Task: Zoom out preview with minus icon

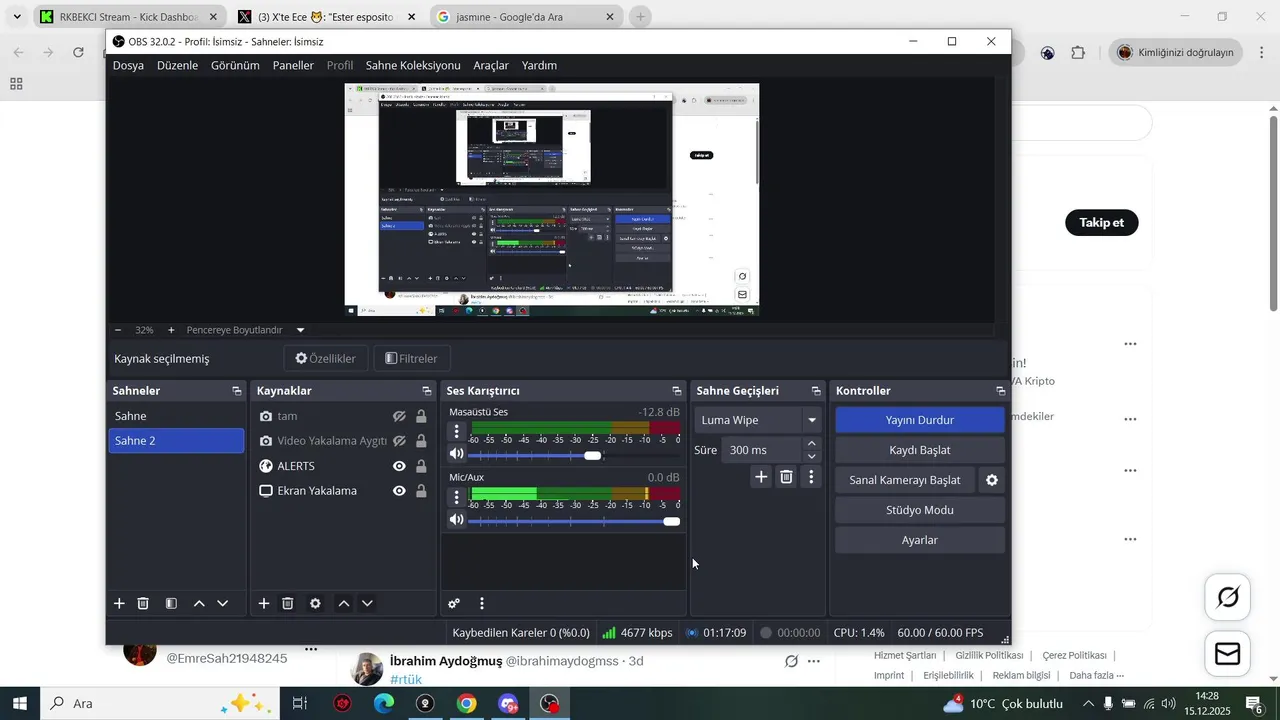Action: point(118,330)
